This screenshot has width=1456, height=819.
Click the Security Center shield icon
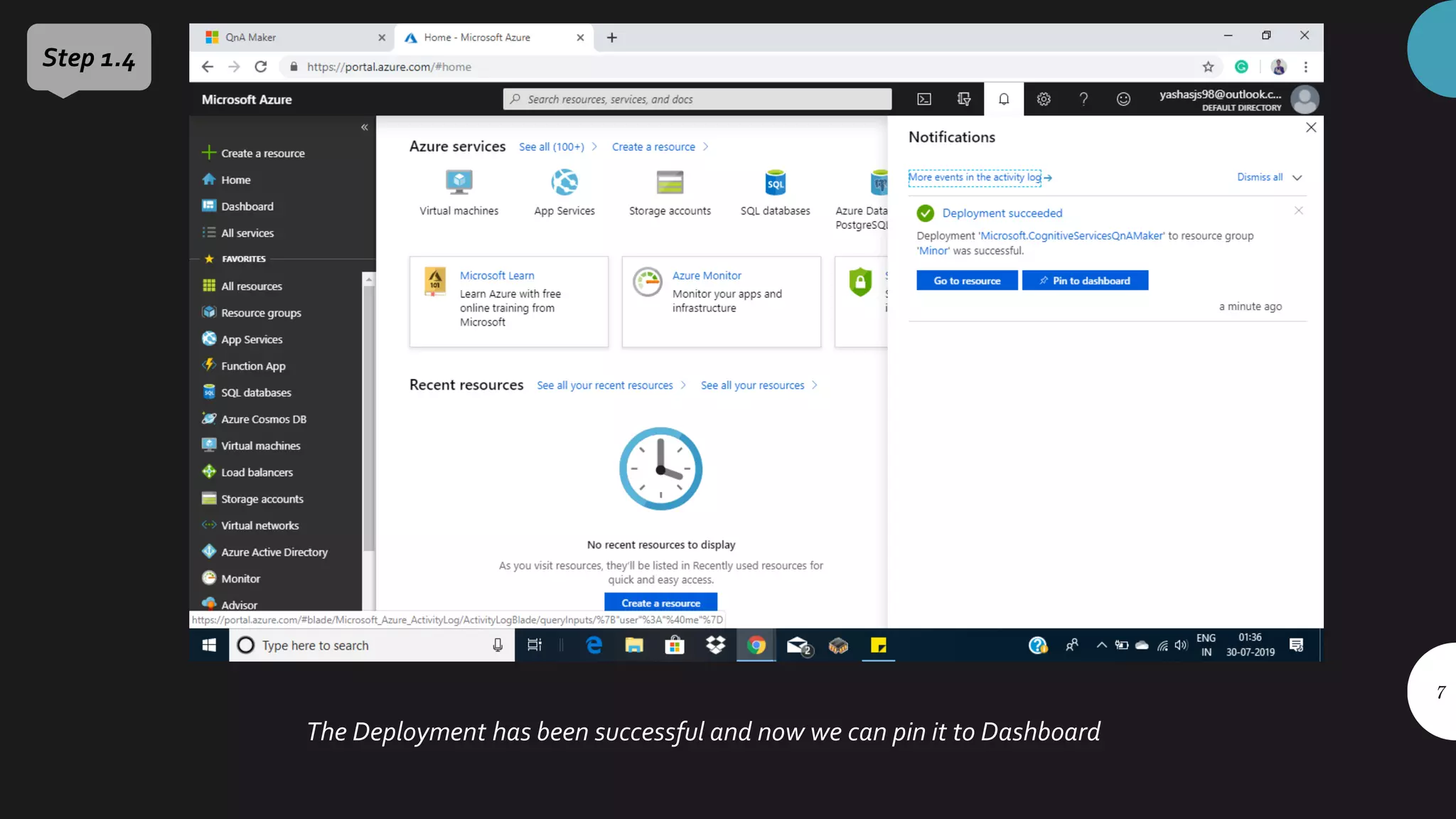(860, 282)
